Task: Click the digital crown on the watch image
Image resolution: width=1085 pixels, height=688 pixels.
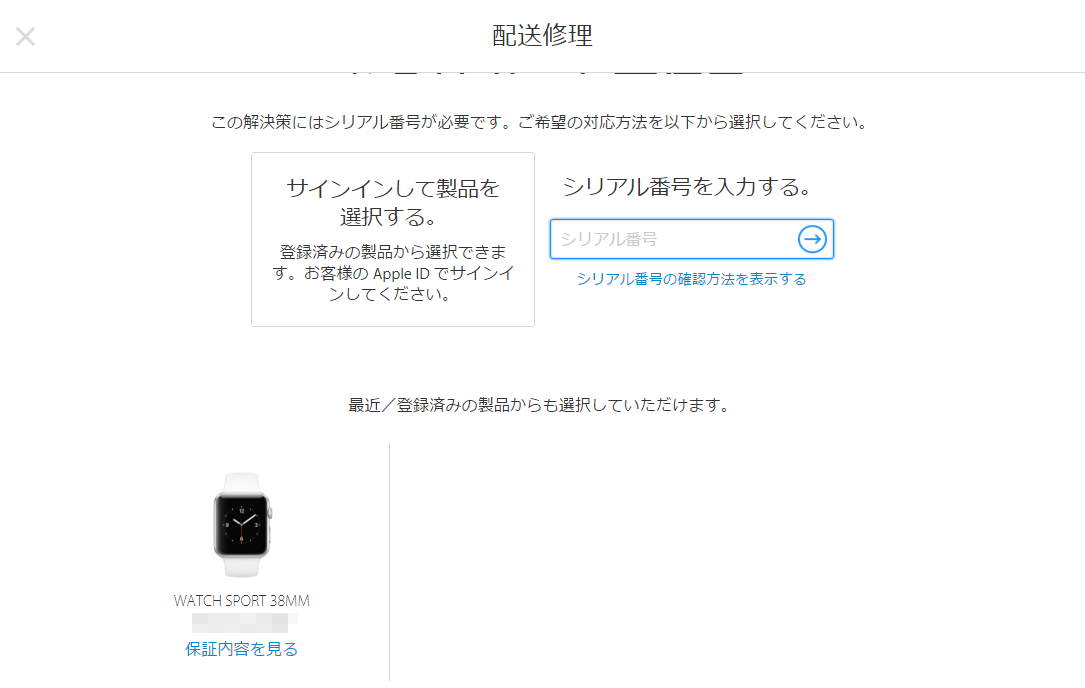Action: click(270, 514)
